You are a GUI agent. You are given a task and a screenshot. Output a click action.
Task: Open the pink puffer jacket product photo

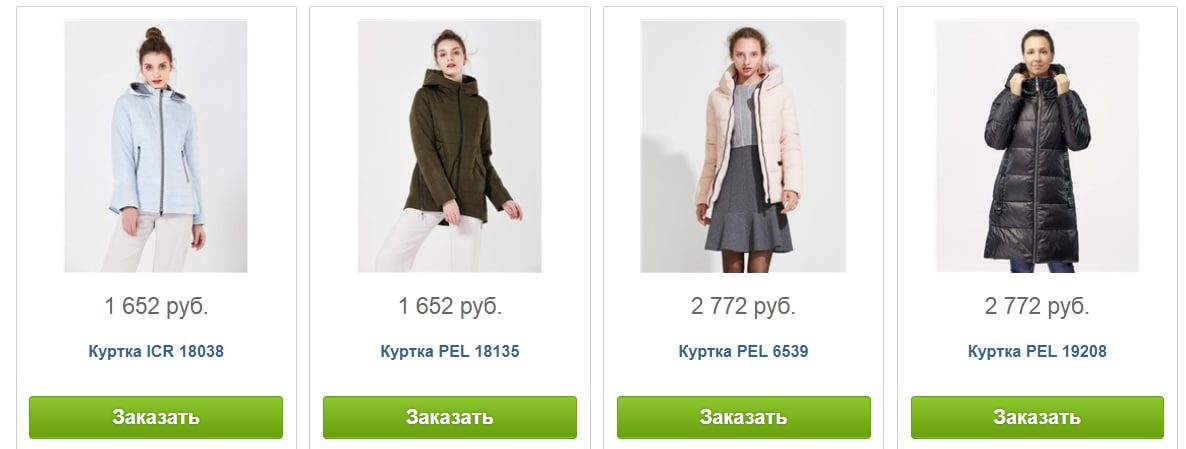[744, 146]
